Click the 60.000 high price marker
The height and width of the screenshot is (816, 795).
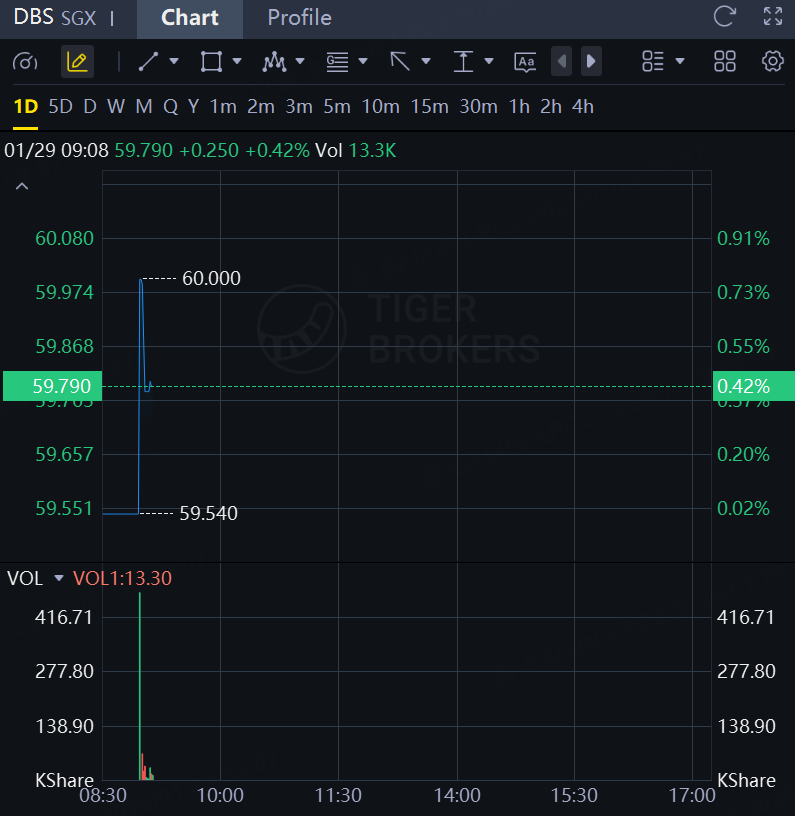211,278
